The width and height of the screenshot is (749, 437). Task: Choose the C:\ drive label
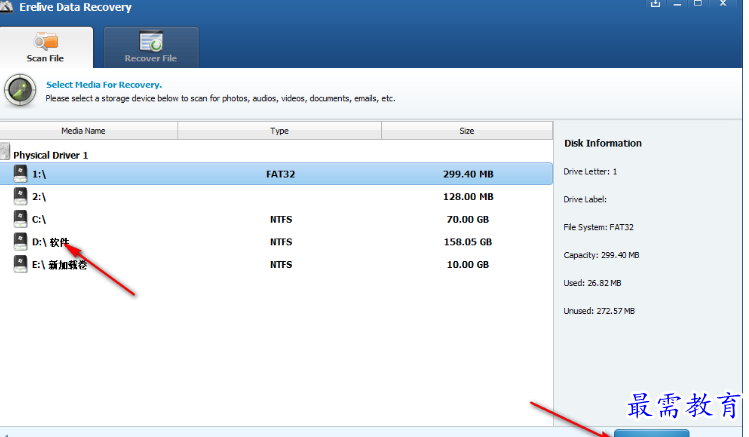tap(39, 220)
